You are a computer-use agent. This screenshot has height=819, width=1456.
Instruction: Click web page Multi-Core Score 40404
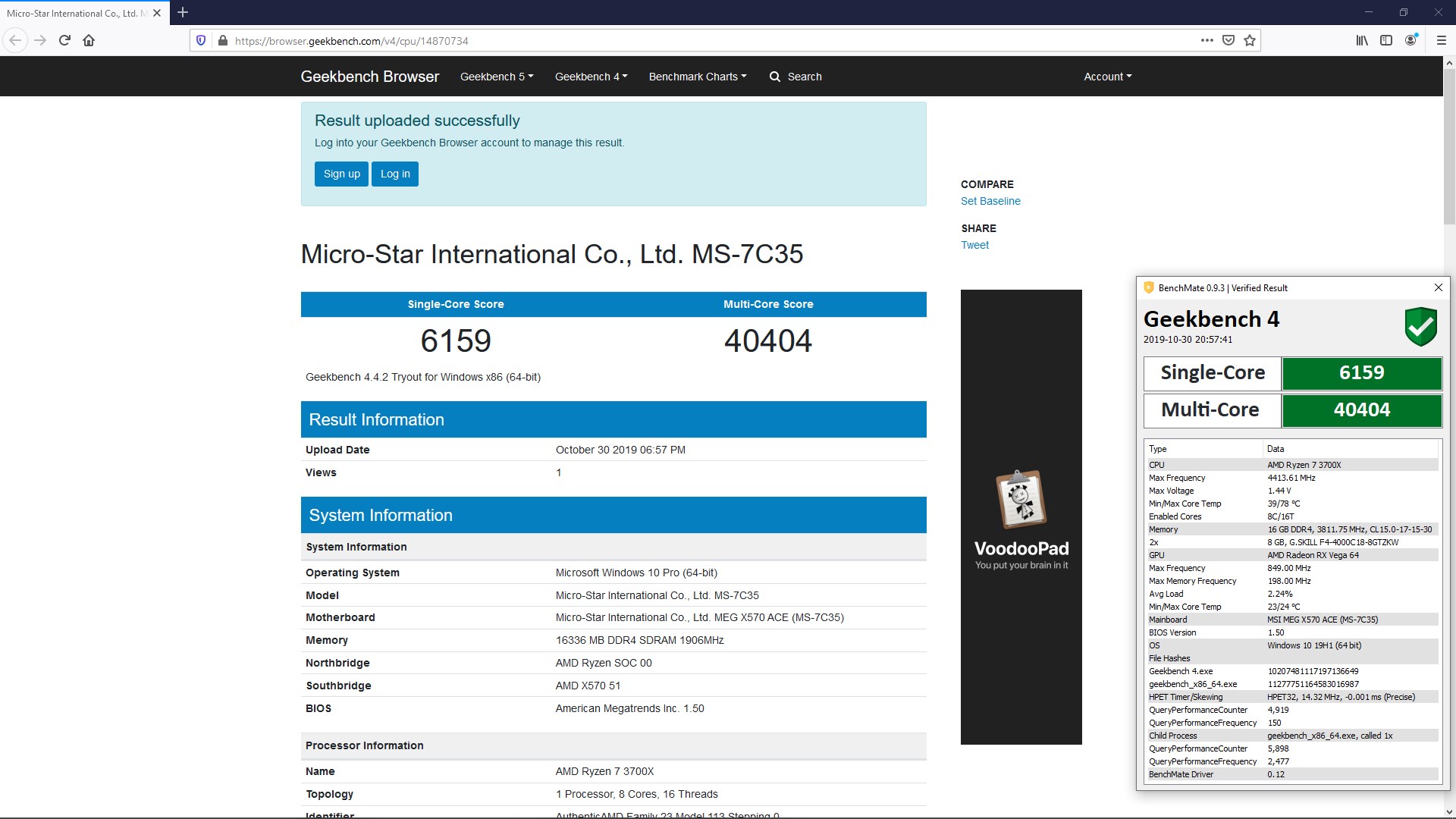tap(767, 341)
